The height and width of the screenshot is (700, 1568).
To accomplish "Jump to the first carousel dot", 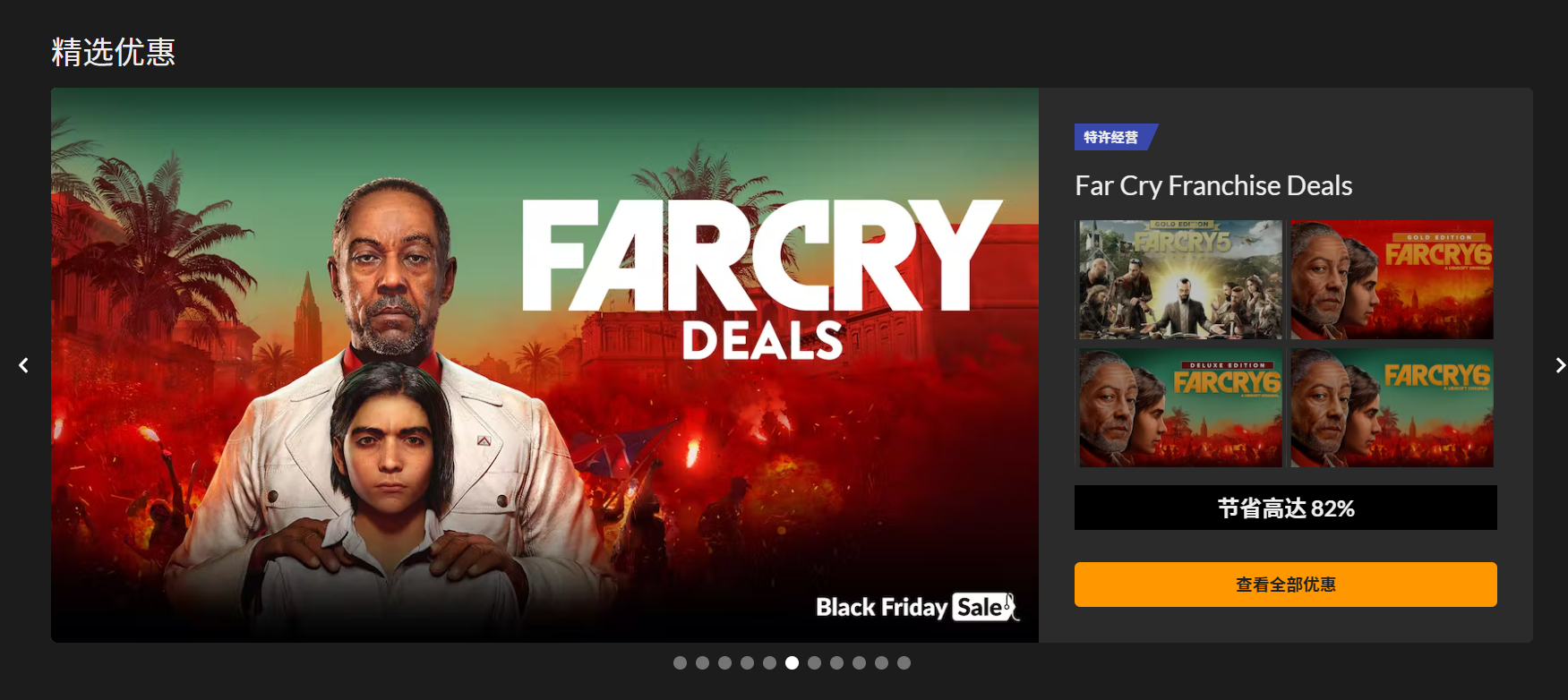I will coord(680,663).
